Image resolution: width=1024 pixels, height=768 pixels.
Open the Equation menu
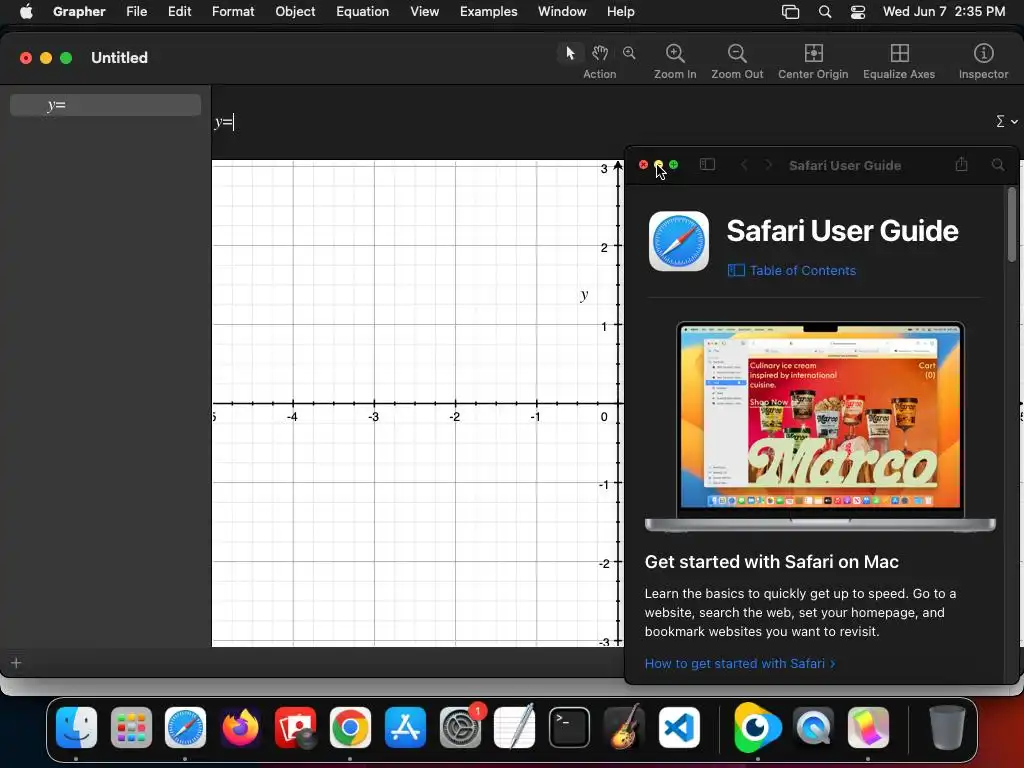click(362, 11)
